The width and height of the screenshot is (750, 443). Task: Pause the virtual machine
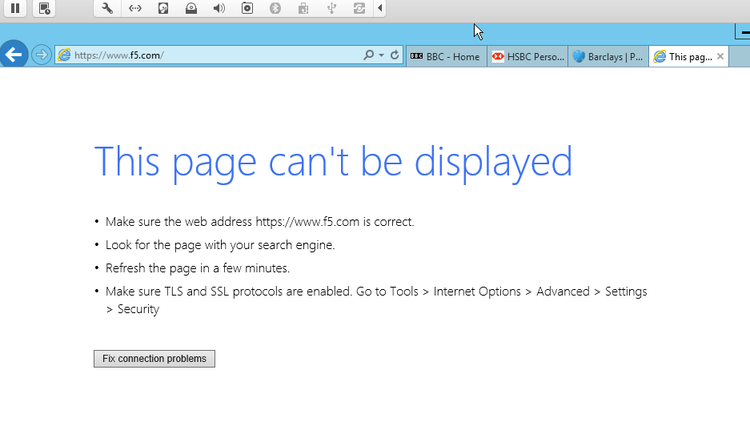15,8
